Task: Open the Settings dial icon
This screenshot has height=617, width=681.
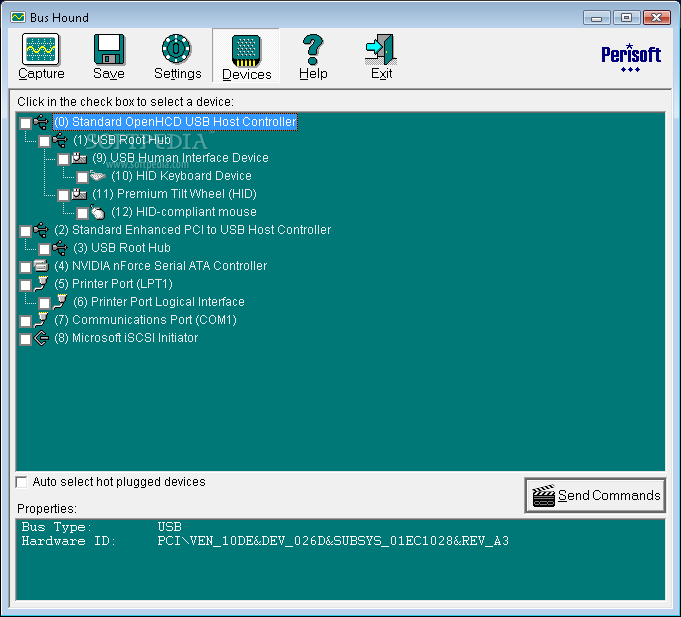Action: click(176, 49)
